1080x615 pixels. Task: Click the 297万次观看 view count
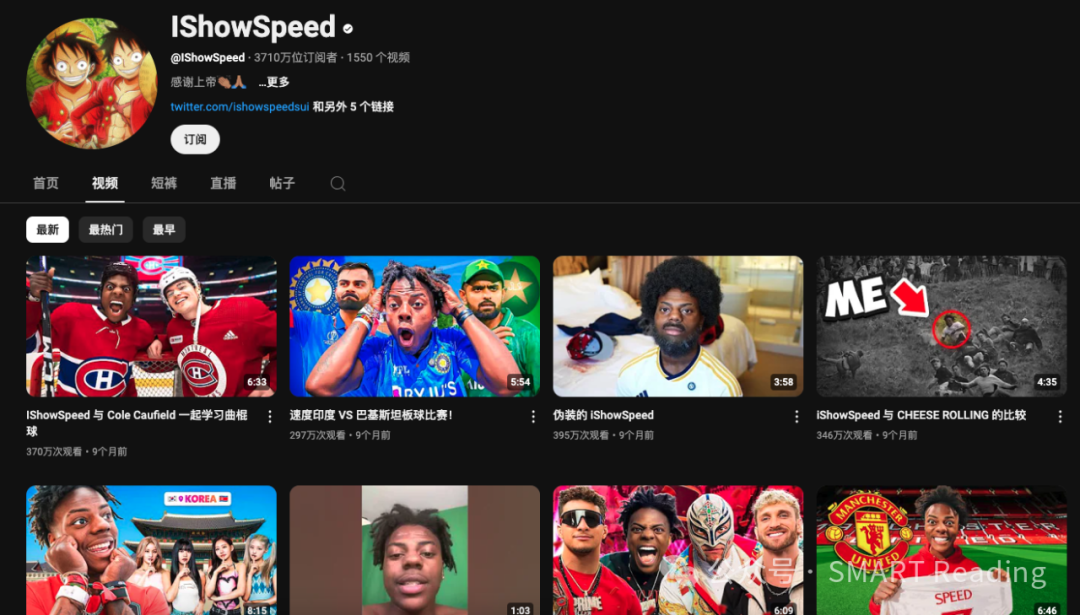[318, 435]
